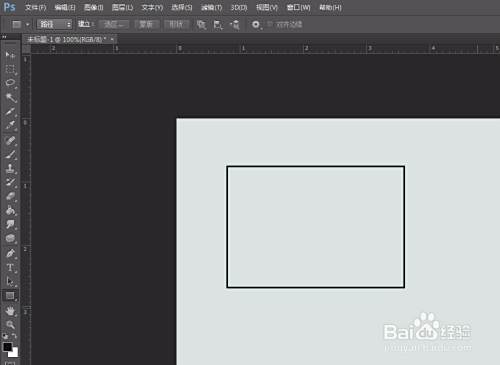Select the Path Selection arrow tool
Screen dimensions: 500x365
[10, 282]
